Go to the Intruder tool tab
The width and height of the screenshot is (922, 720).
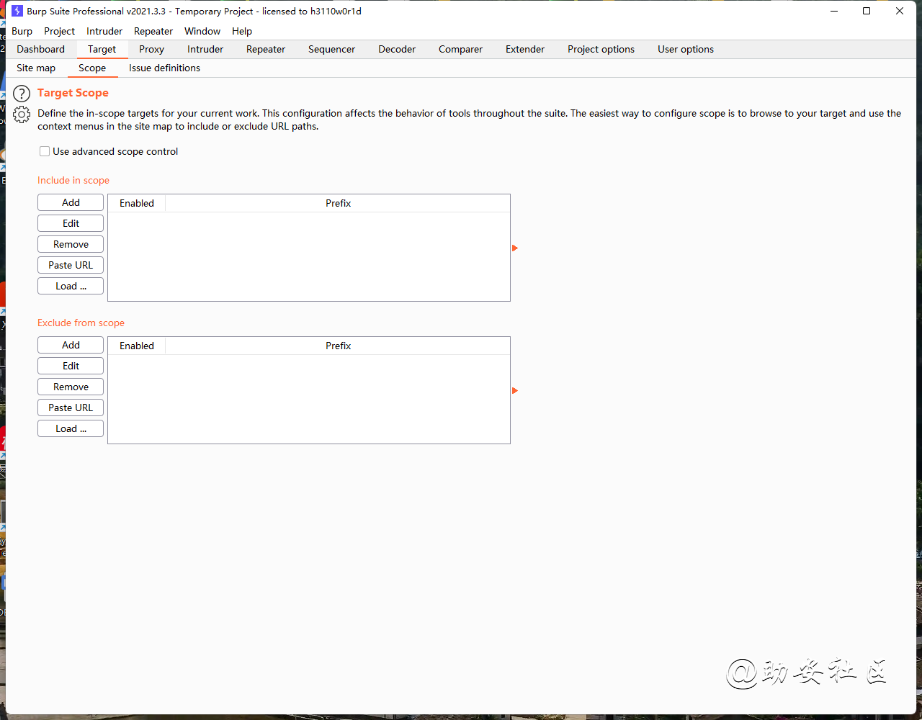tap(205, 49)
